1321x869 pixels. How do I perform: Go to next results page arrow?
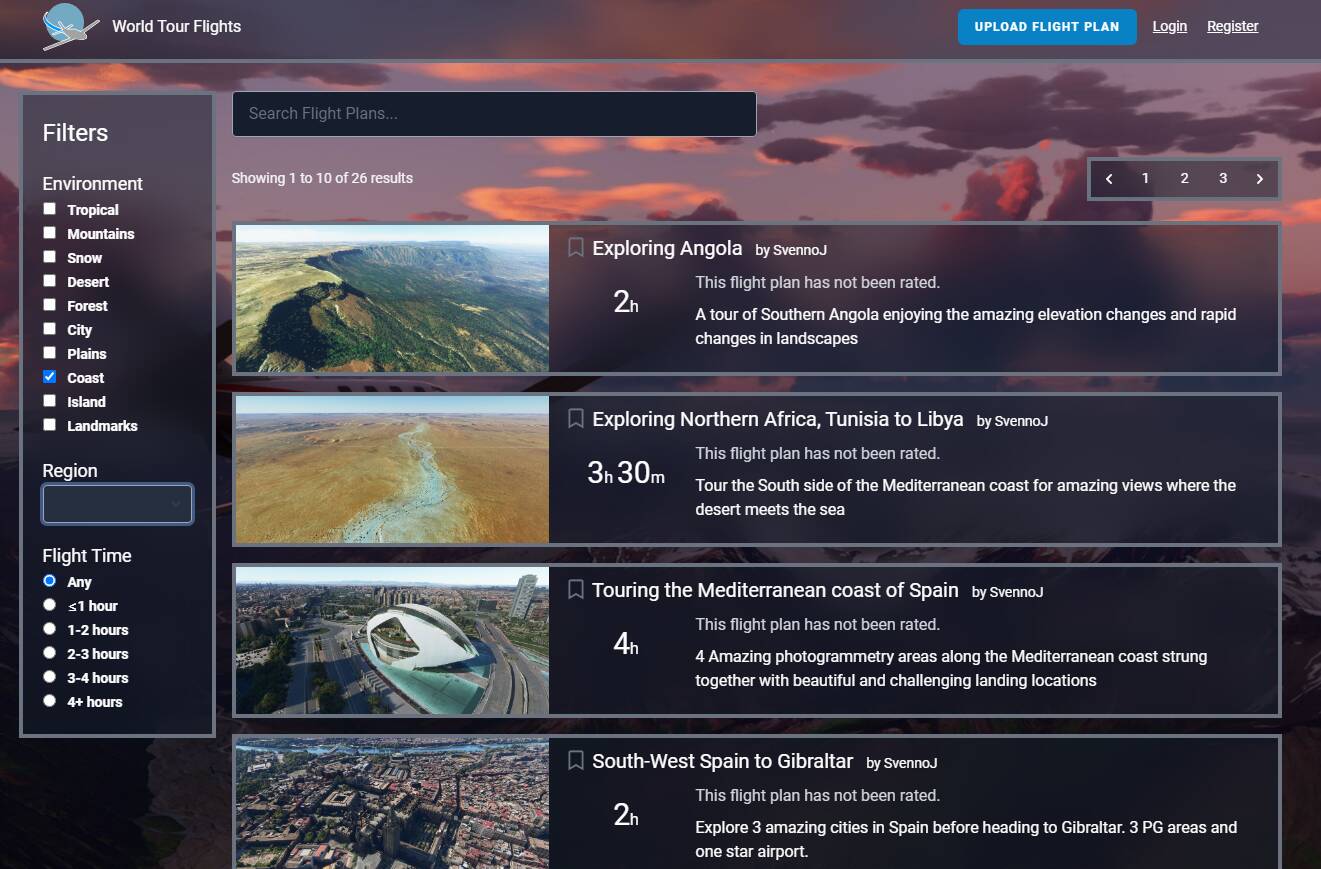click(1259, 179)
